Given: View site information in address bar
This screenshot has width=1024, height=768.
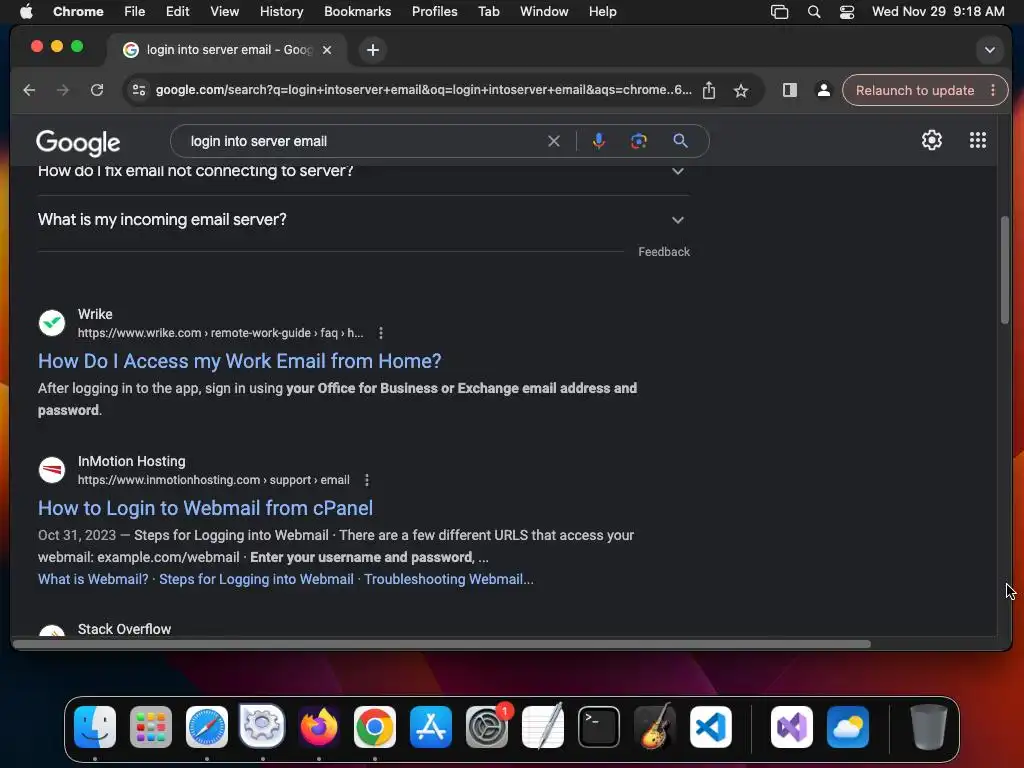Looking at the screenshot, I should pos(138,90).
